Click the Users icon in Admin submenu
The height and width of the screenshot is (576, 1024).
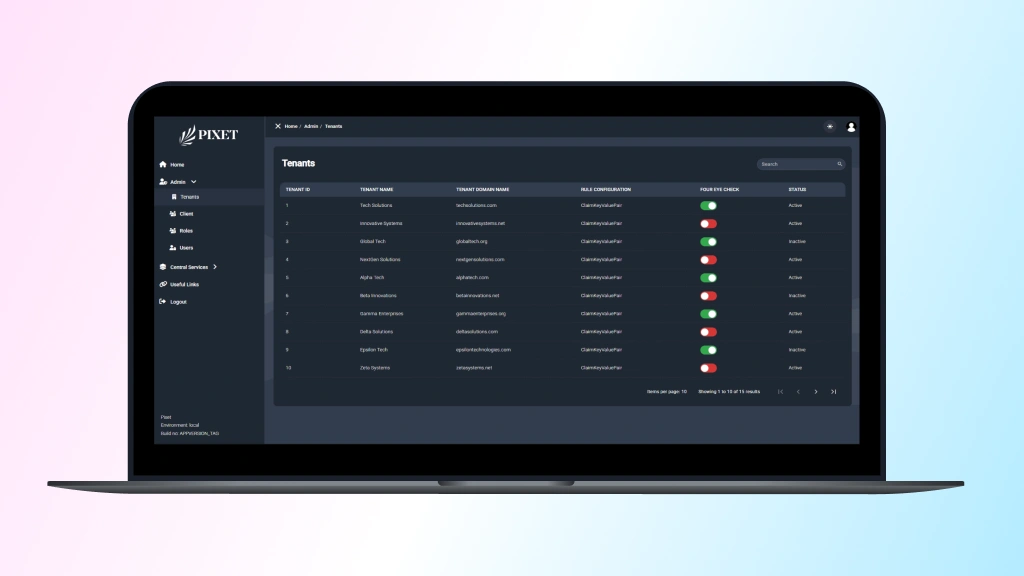pyautogui.click(x=173, y=248)
